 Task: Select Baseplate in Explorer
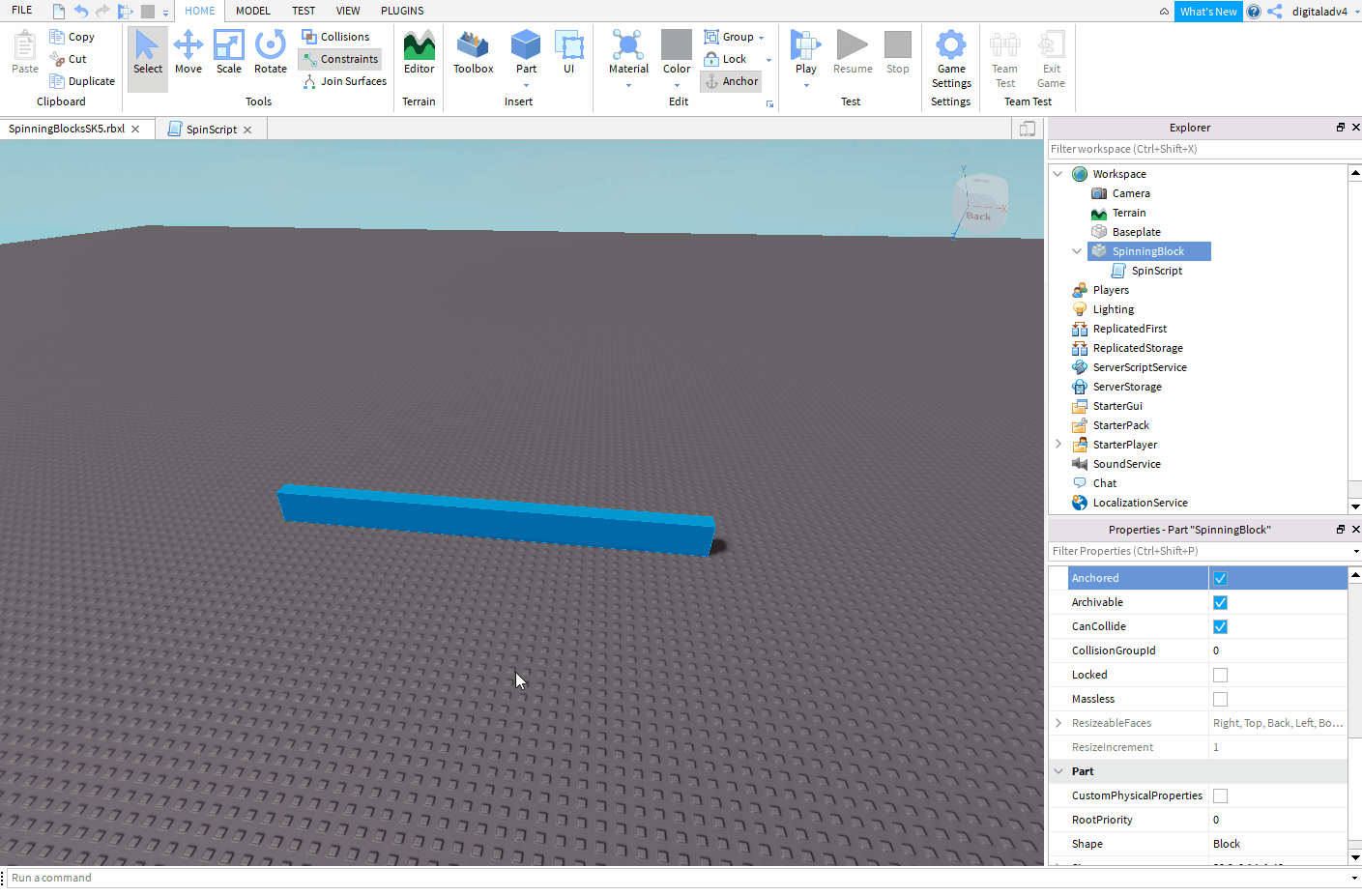tap(1136, 232)
